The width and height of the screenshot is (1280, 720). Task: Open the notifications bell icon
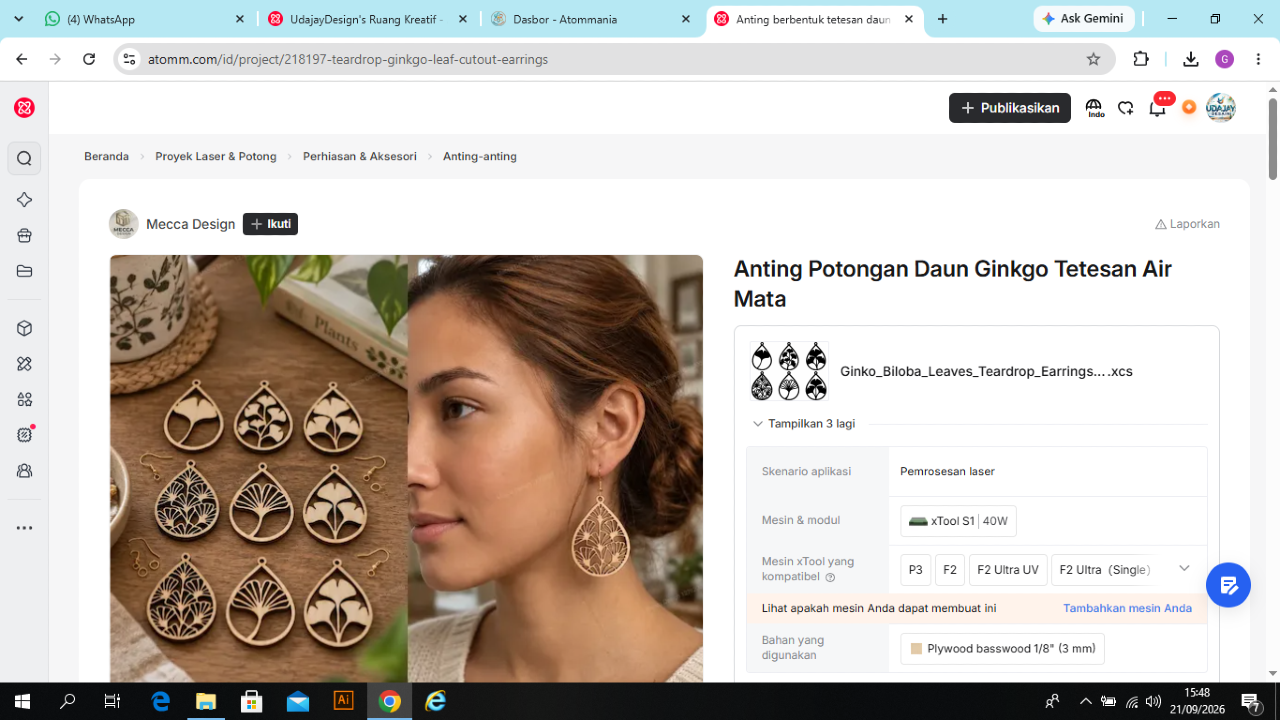tap(1158, 108)
